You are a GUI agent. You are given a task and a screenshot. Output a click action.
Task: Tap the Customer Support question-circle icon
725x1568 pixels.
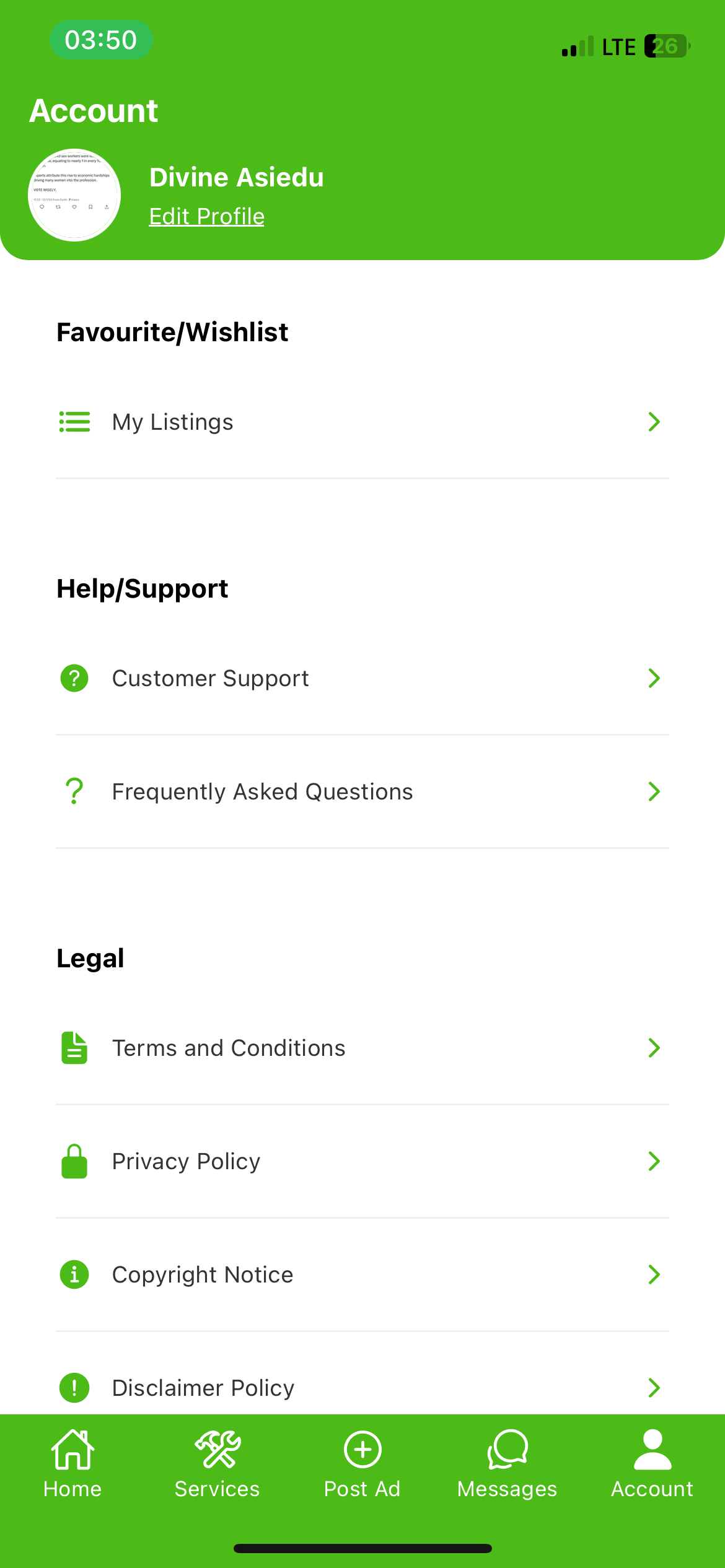tap(74, 678)
